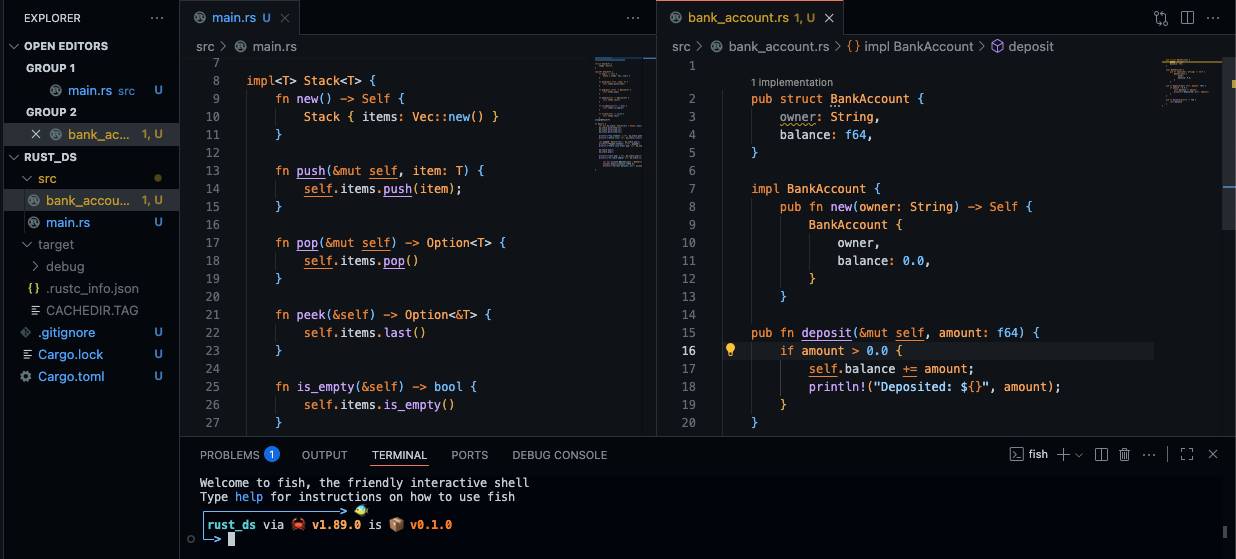The height and width of the screenshot is (559, 1236).
Task: Select main.rs under Group 1
Action: click(x=90, y=90)
